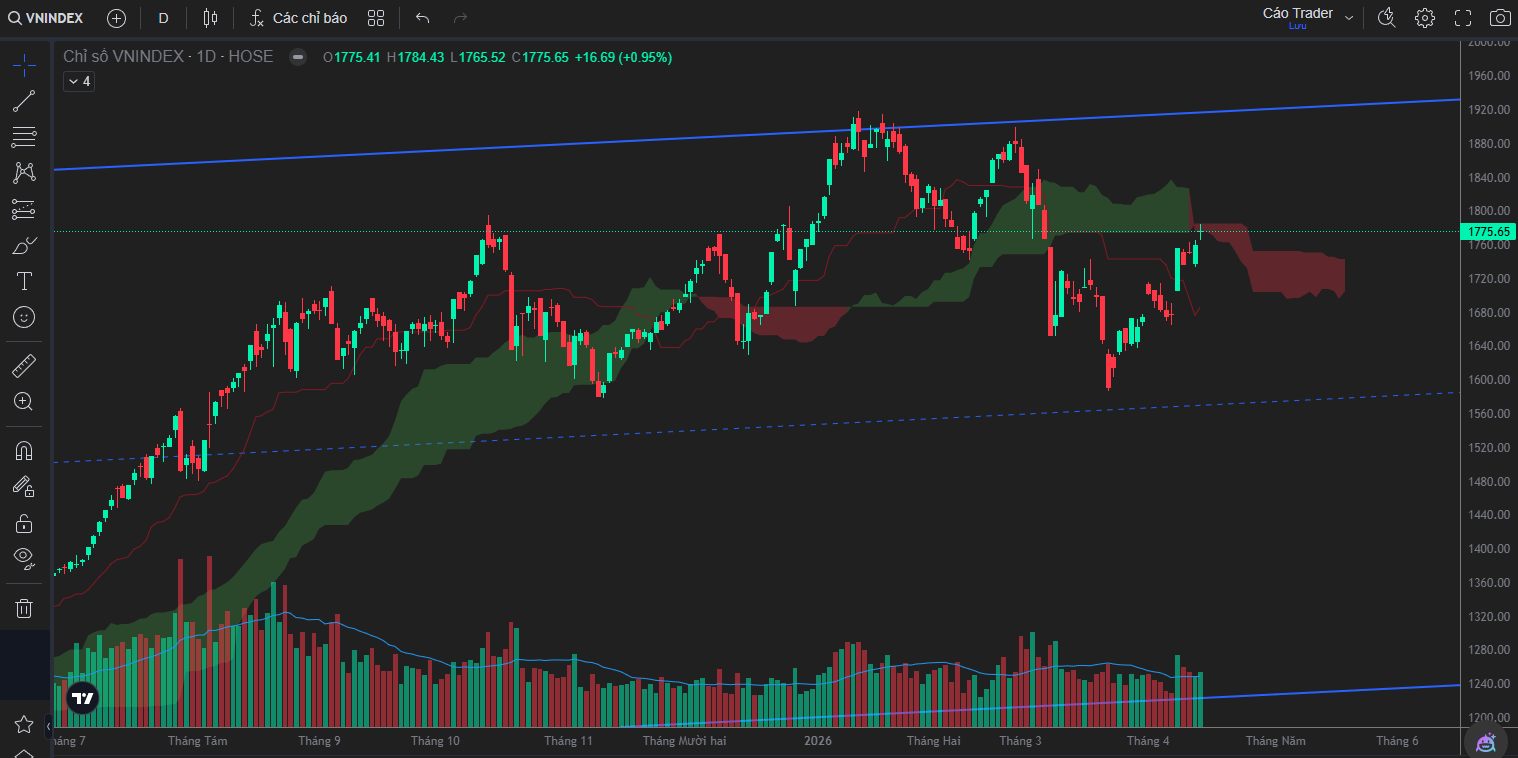Click the Tháng Tám time axis label
Image resolution: width=1518 pixels, height=758 pixels.
pyautogui.click(x=198, y=741)
